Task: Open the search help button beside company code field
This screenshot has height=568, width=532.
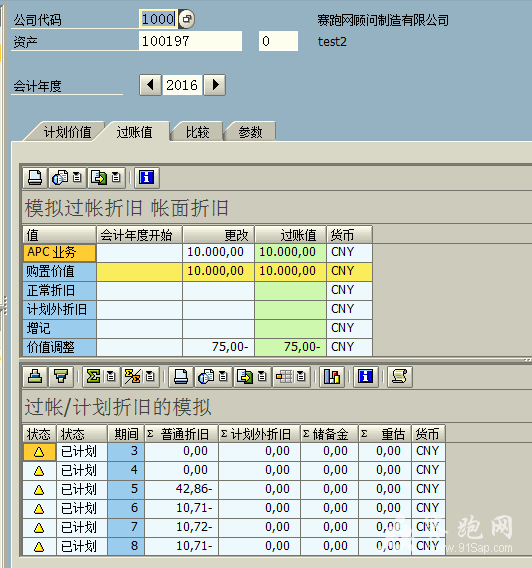Action: point(187,19)
